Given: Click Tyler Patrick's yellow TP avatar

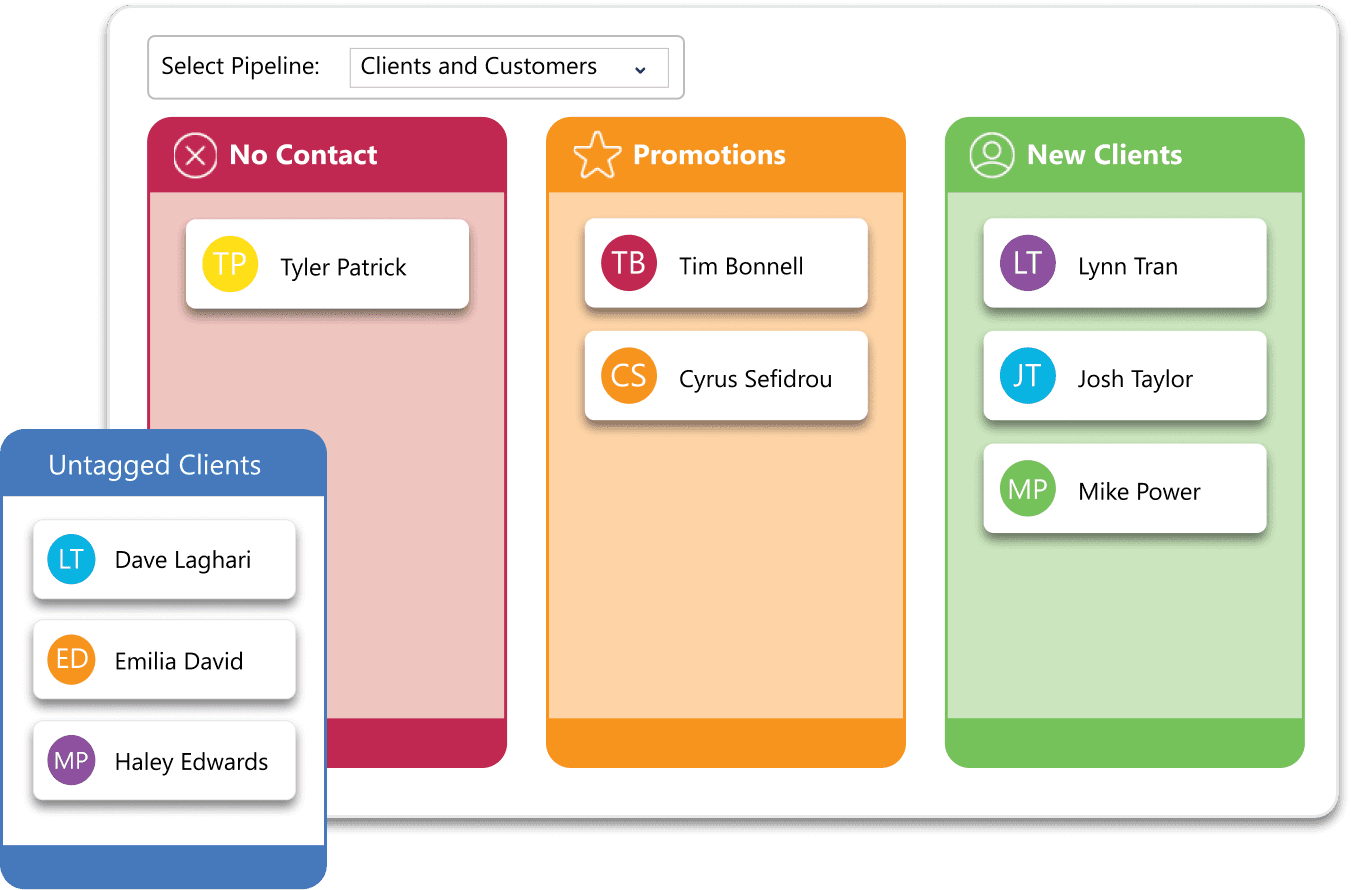Looking at the screenshot, I should click(230, 264).
